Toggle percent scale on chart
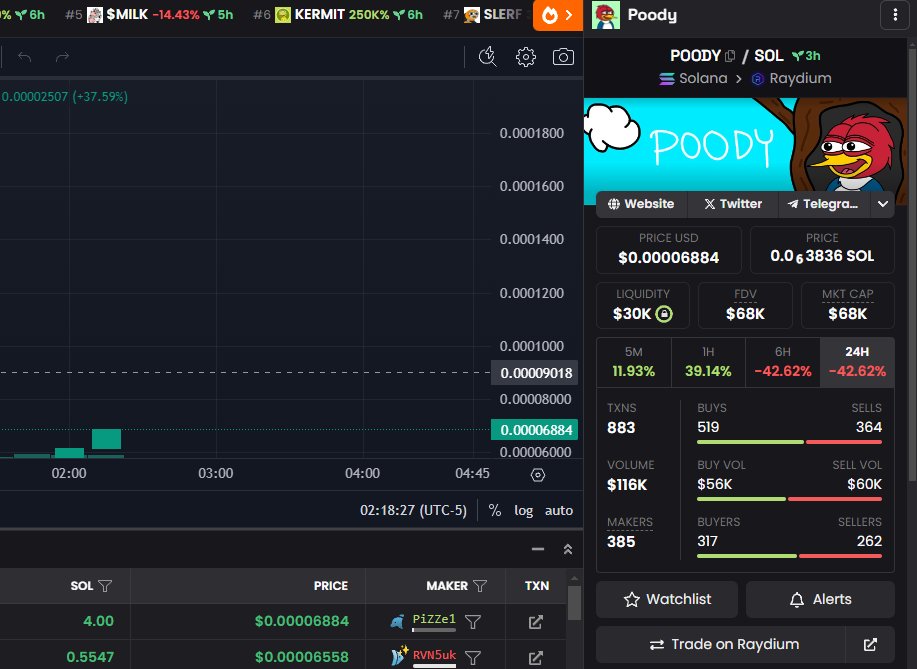 tap(495, 511)
